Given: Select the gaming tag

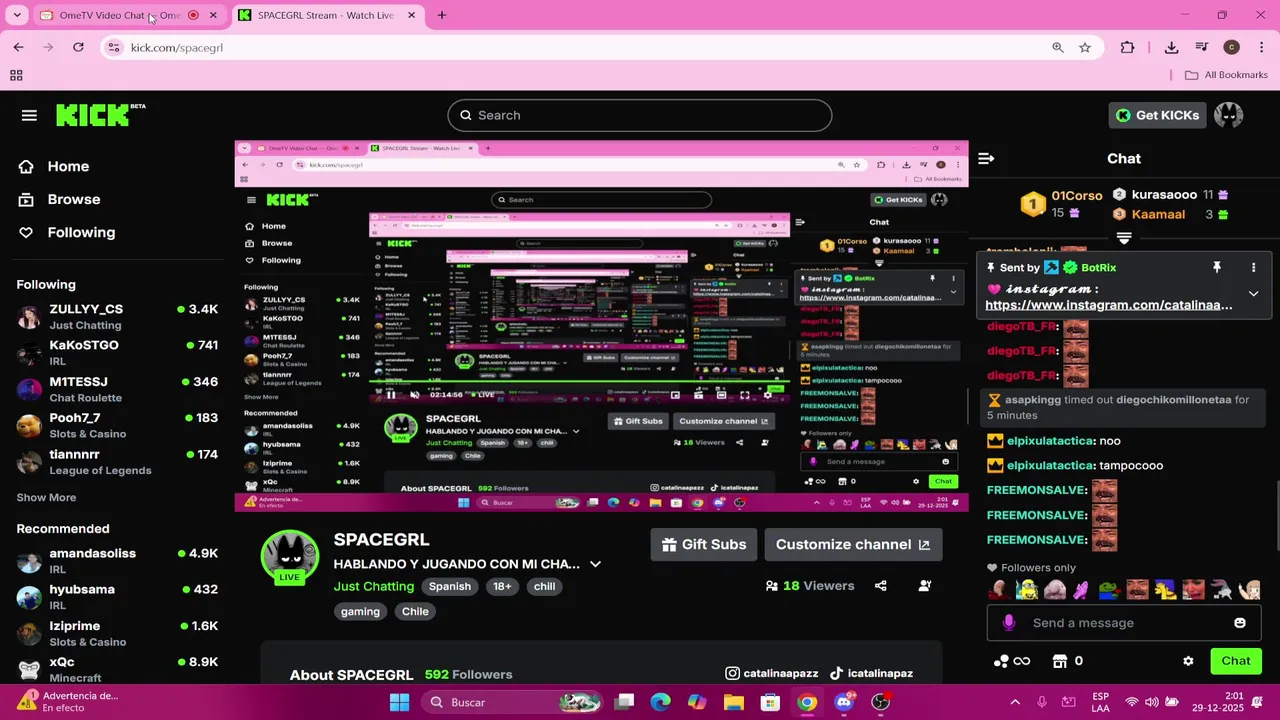Looking at the screenshot, I should (360, 611).
